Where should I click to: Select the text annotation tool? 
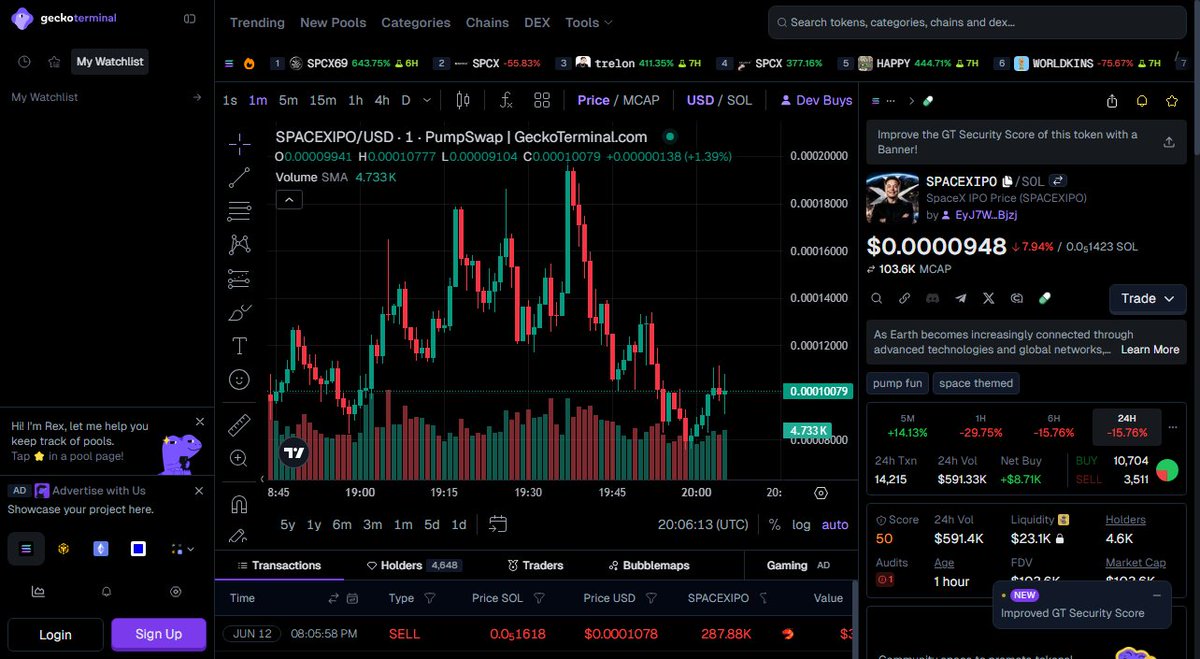pyautogui.click(x=239, y=346)
